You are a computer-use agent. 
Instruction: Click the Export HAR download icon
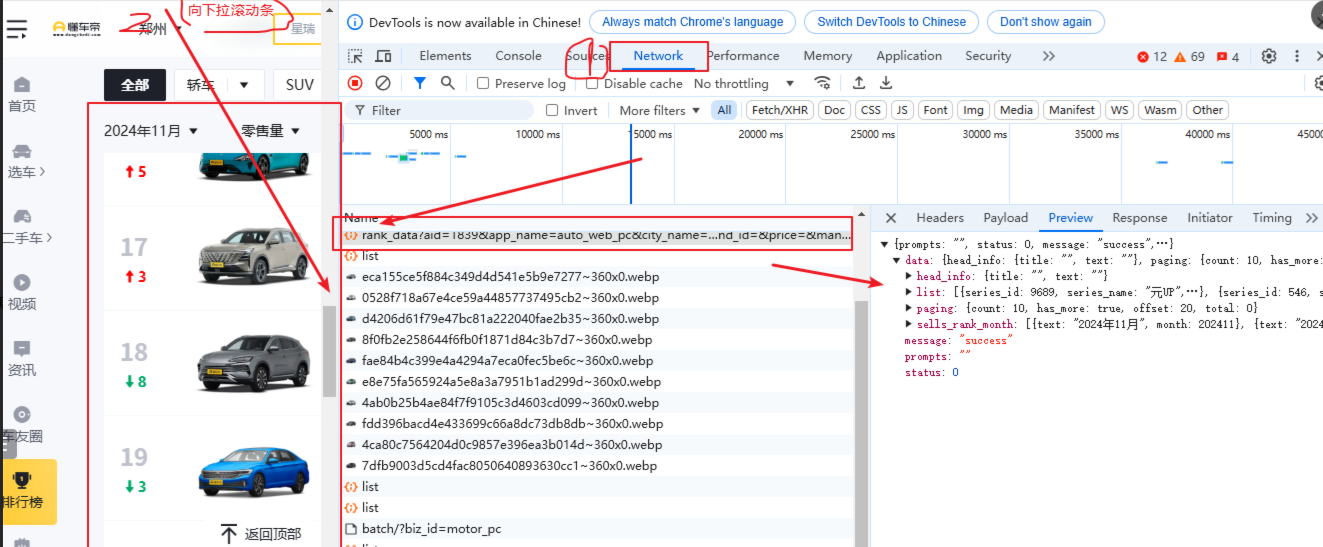pos(885,83)
